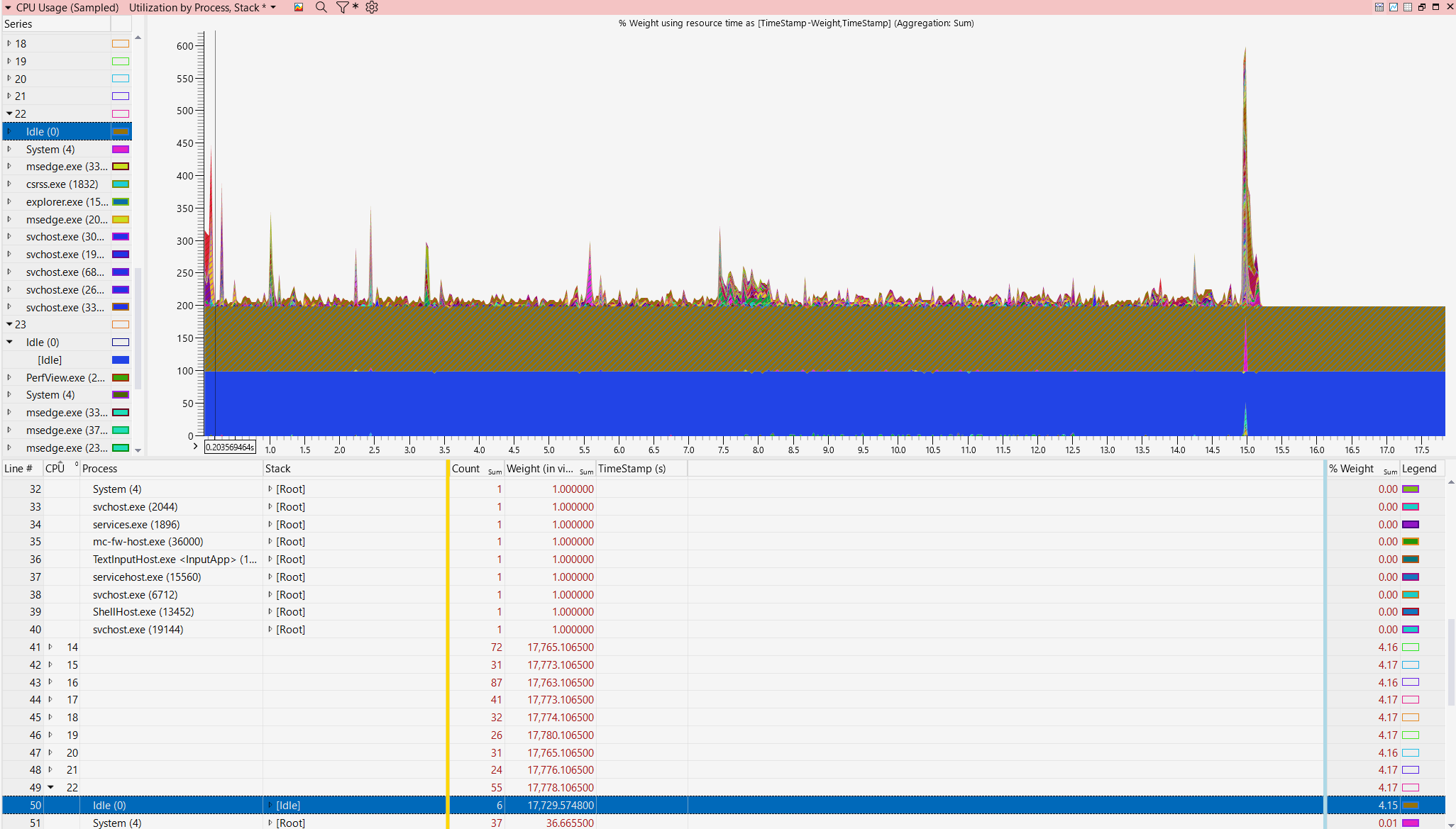Expand CPU 14 row in table

point(50,647)
